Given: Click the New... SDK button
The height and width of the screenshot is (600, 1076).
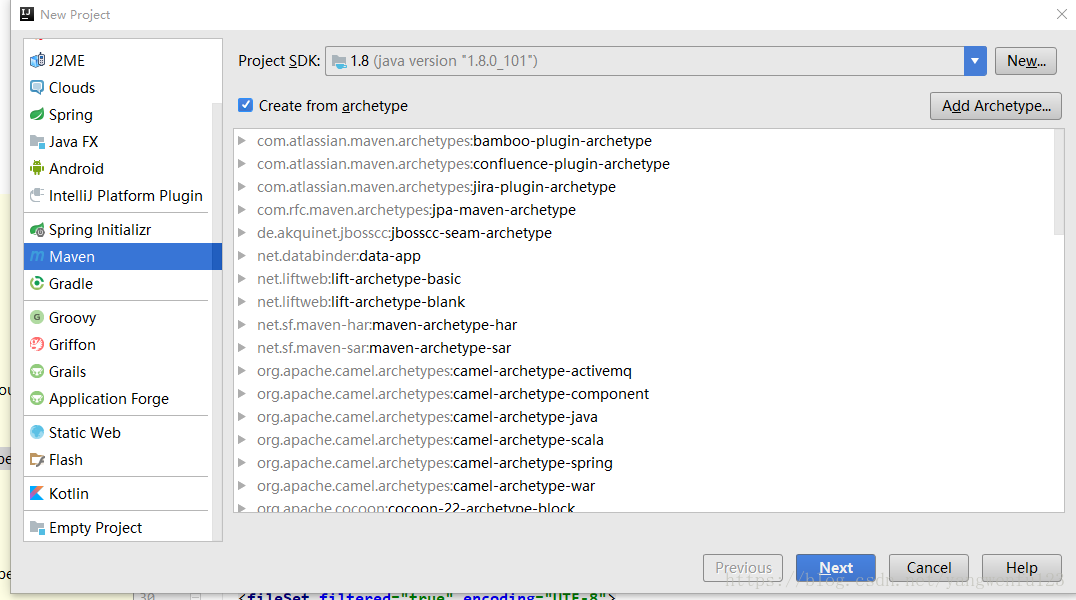Looking at the screenshot, I should coord(1026,61).
